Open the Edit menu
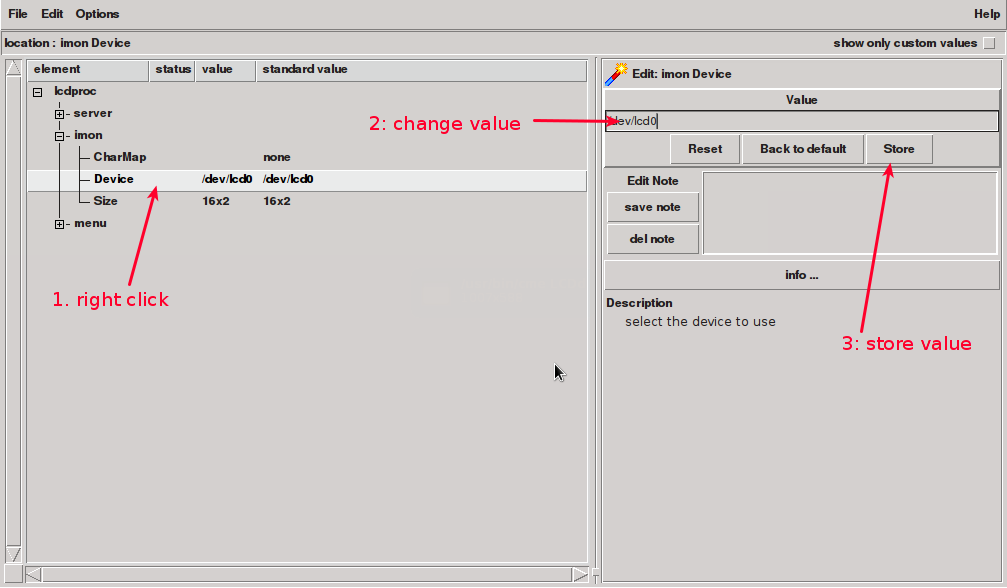 point(52,14)
